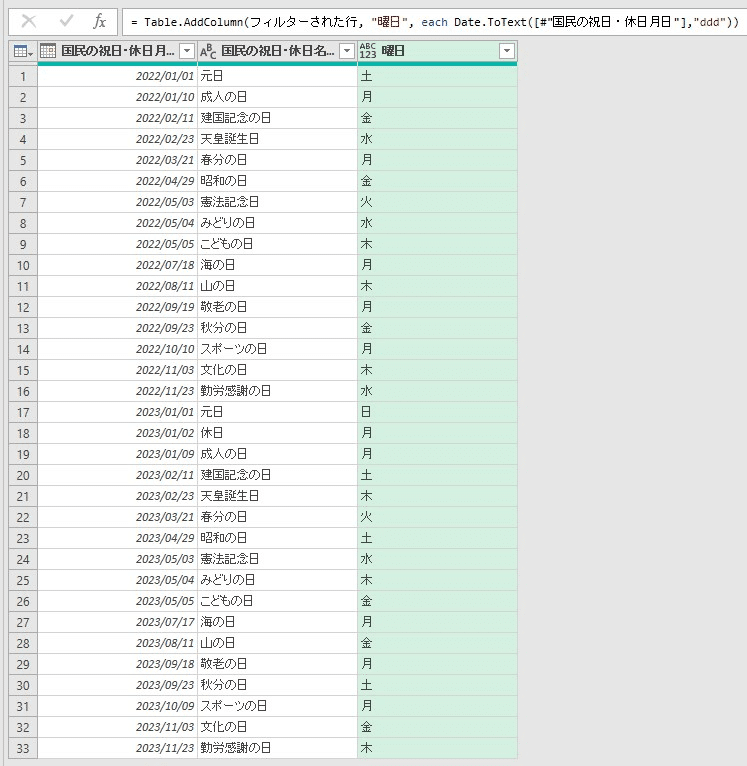The width and height of the screenshot is (747, 766).
Task: Click the スポーツの日 cell in row 14
Action: tap(277, 349)
